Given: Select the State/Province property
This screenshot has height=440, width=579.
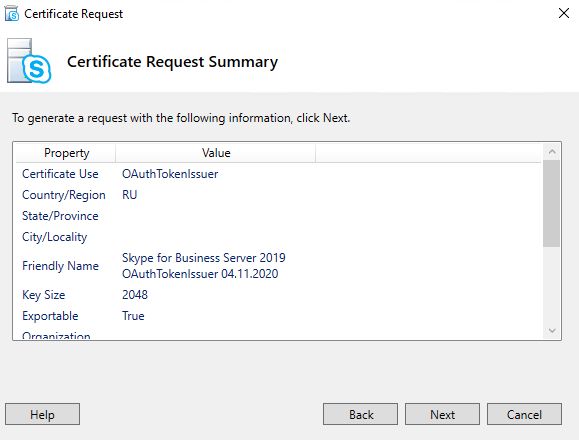Looking at the screenshot, I should [x=60, y=216].
